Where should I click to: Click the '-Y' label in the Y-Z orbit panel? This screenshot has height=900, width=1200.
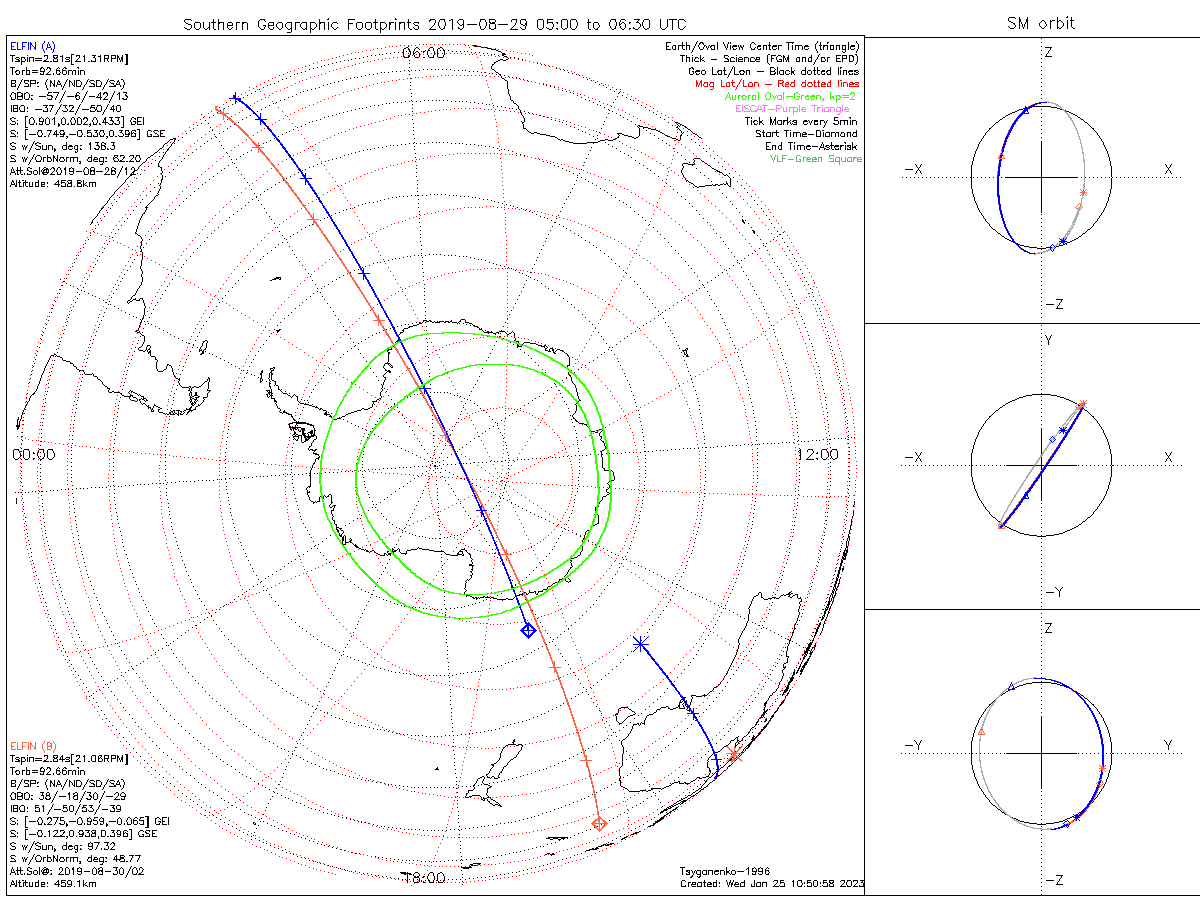(x=912, y=745)
